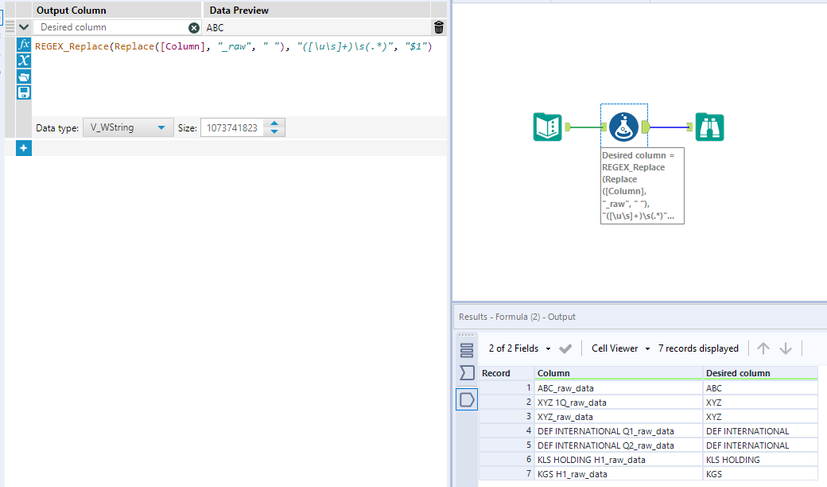Apply the field selection checkmark
827x487 pixels.
[x=565, y=349]
